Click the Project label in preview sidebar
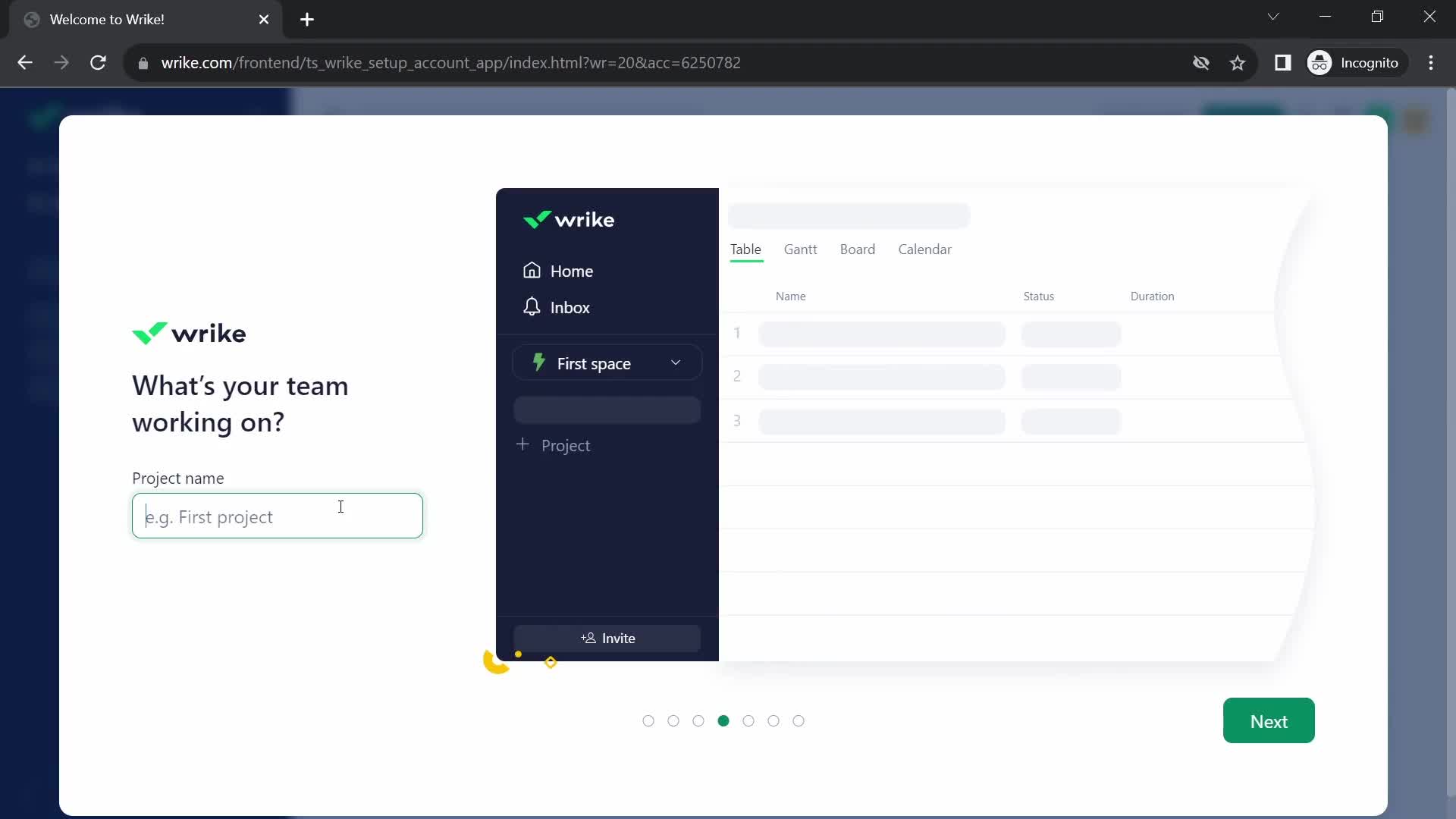Viewport: 1456px width, 819px height. pos(566,446)
